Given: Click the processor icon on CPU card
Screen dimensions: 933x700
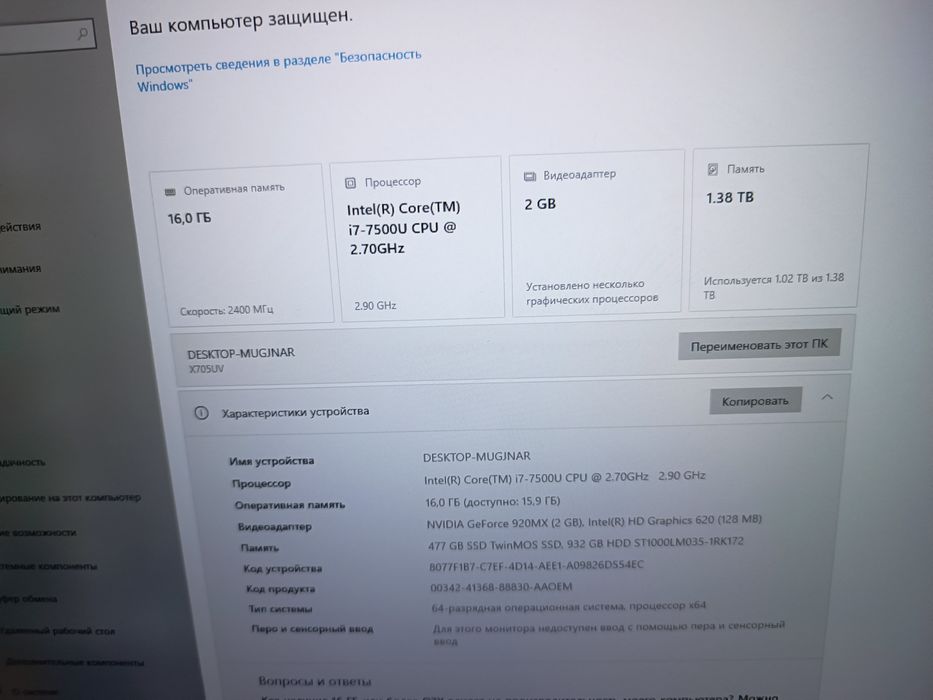Looking at the screenshot, I should point(350,183).
